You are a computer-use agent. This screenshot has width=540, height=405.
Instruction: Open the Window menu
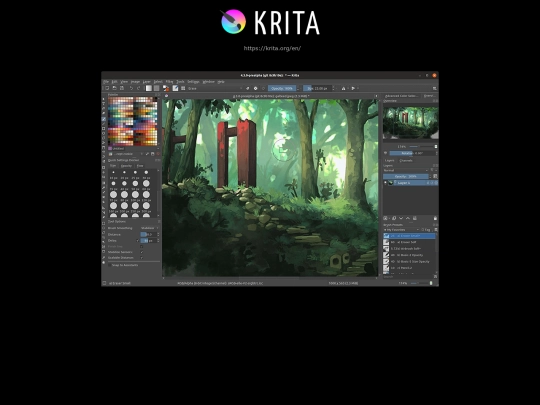(x=209, y=82)
